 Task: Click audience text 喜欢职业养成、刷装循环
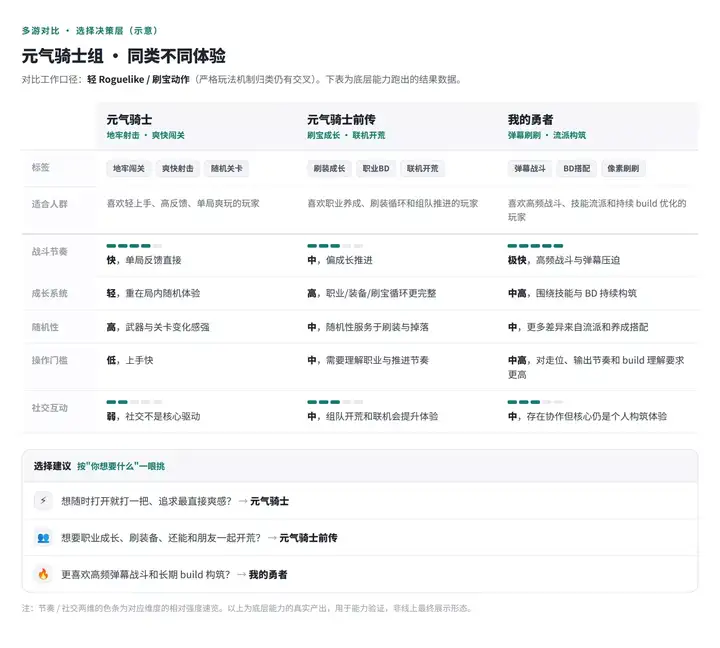(x=393, y=203)
